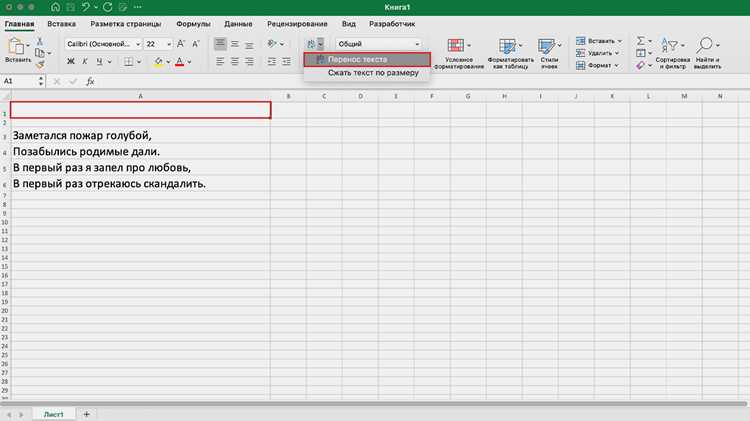
Task: Click the Save icon in the title bar
Action: [70, 7]
